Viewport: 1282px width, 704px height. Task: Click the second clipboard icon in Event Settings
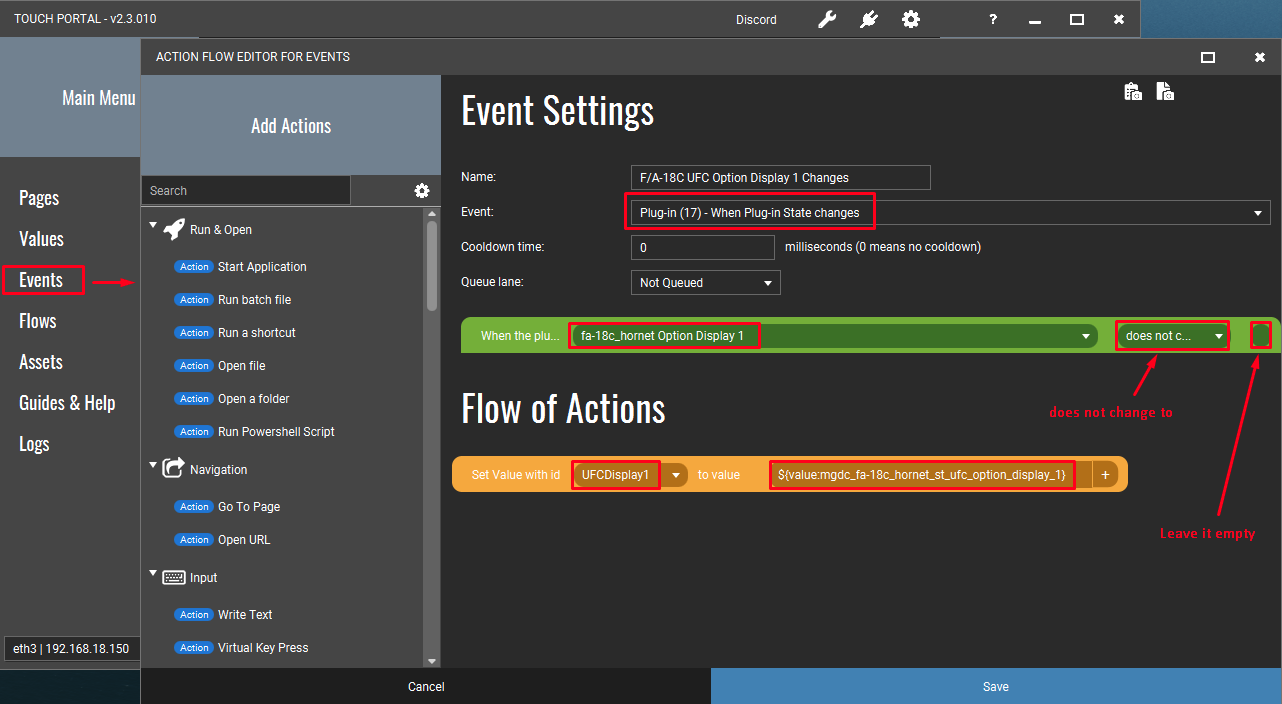(x=1165, y=92)
